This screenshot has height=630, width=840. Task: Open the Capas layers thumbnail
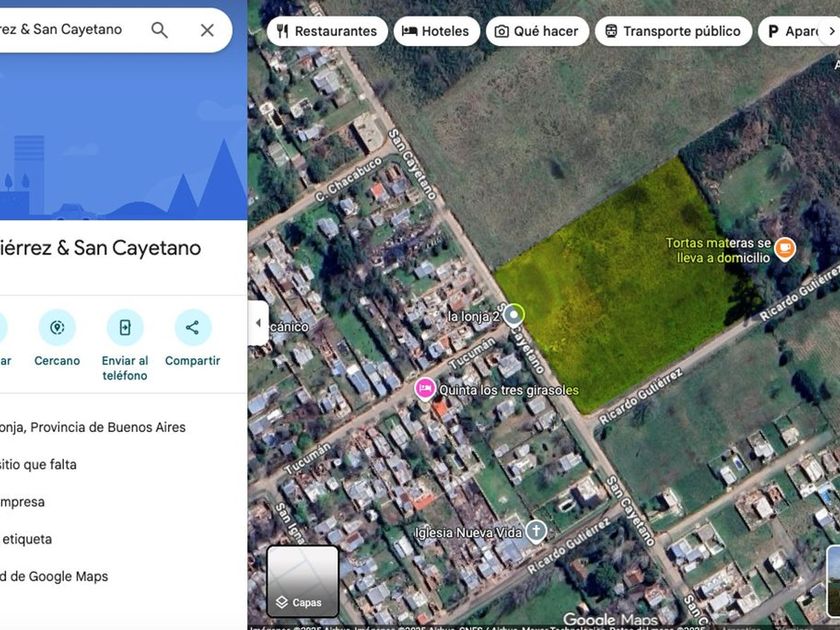click(303, 581)
